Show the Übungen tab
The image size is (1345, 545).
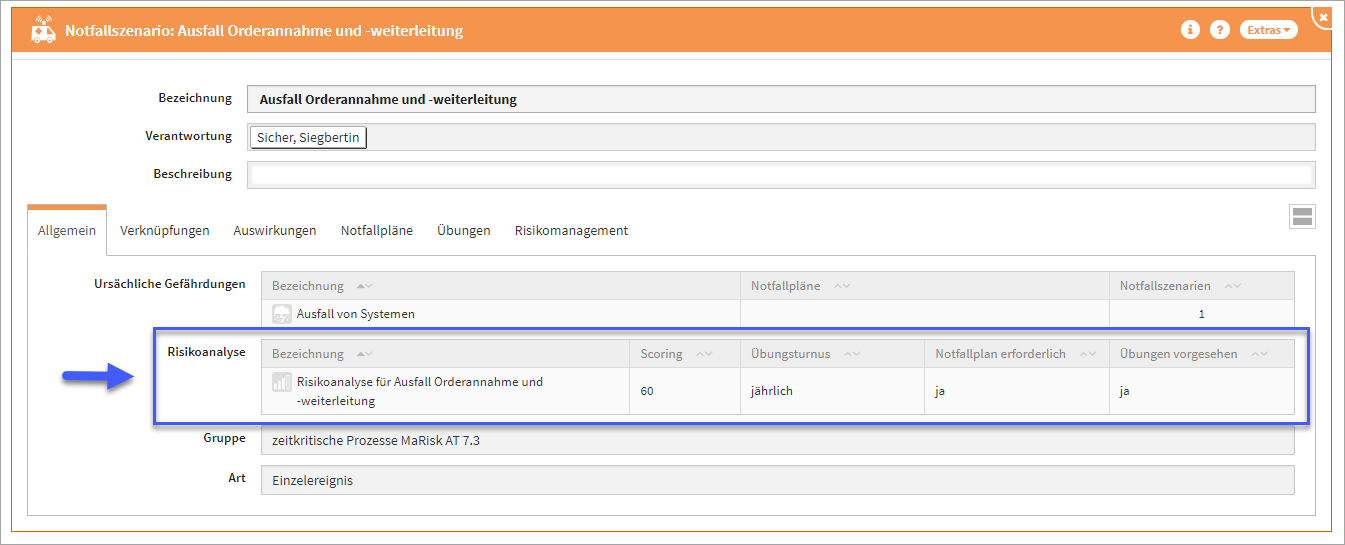[464, 230]
